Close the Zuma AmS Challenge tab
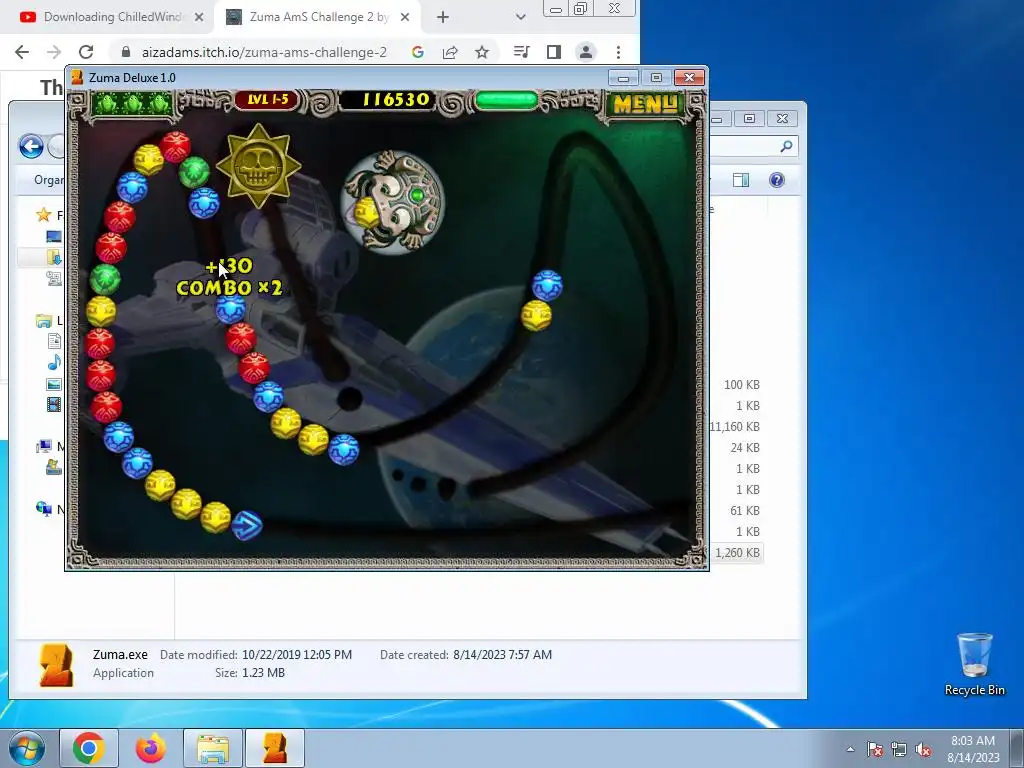 [405, 17]
